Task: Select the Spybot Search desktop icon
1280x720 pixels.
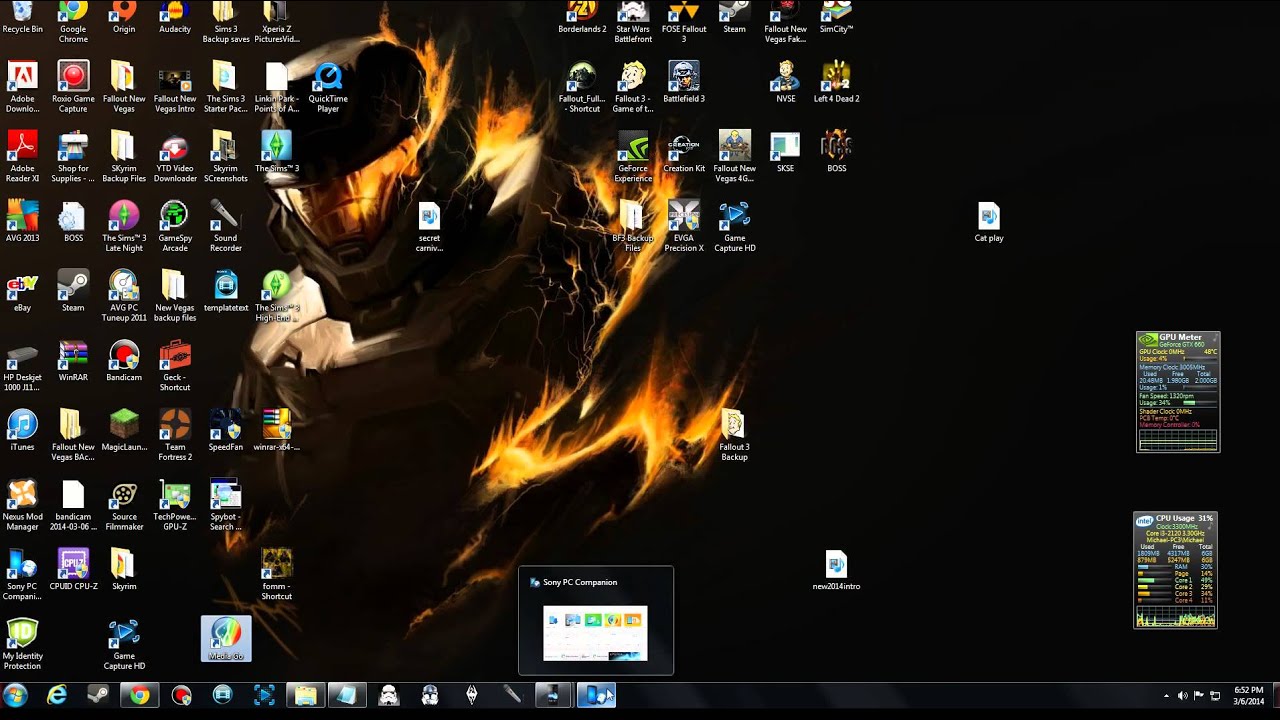Action: point(226,506)
